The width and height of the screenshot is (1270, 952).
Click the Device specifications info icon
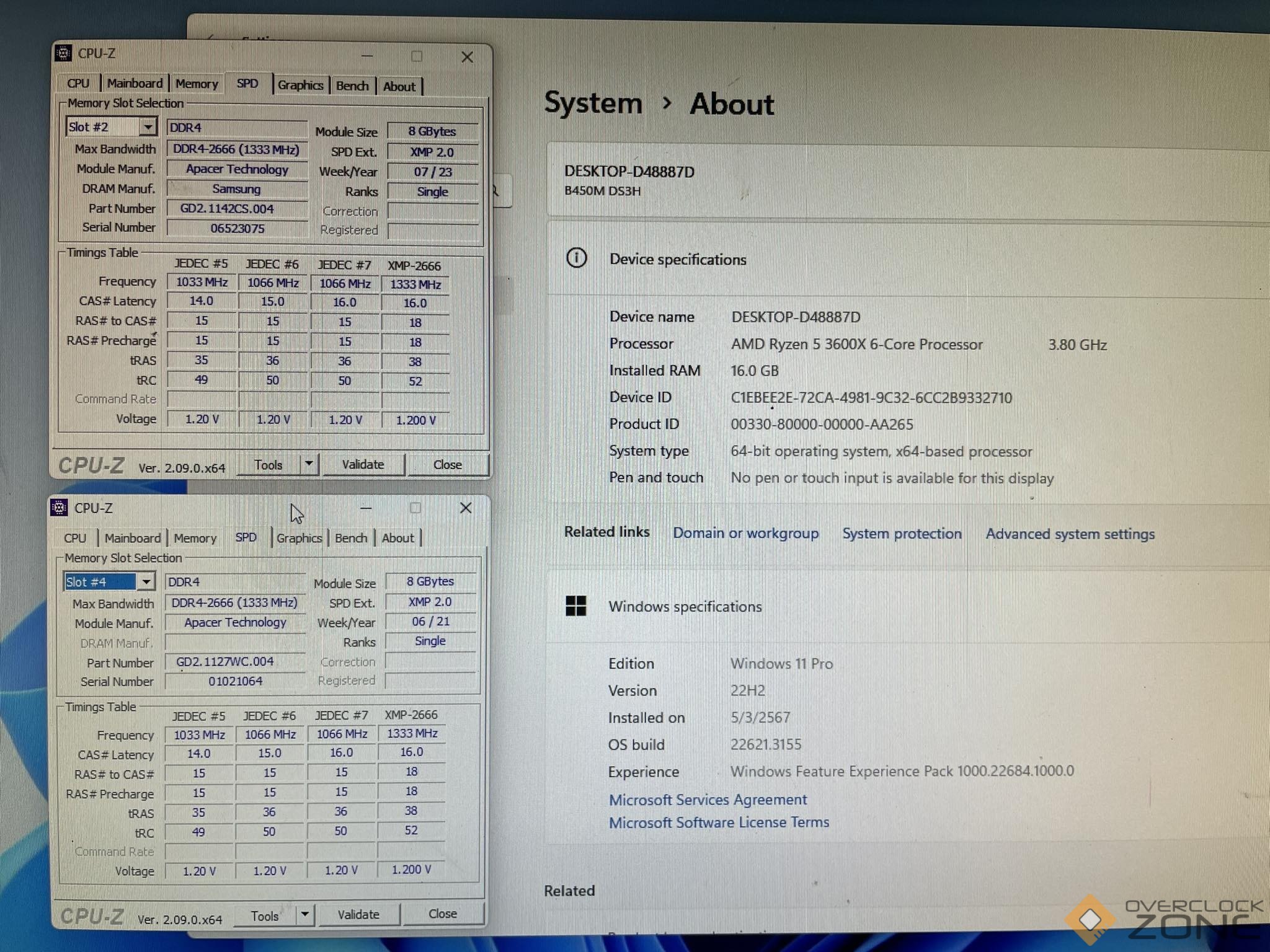pyautogui.click(x=576, y=258)
